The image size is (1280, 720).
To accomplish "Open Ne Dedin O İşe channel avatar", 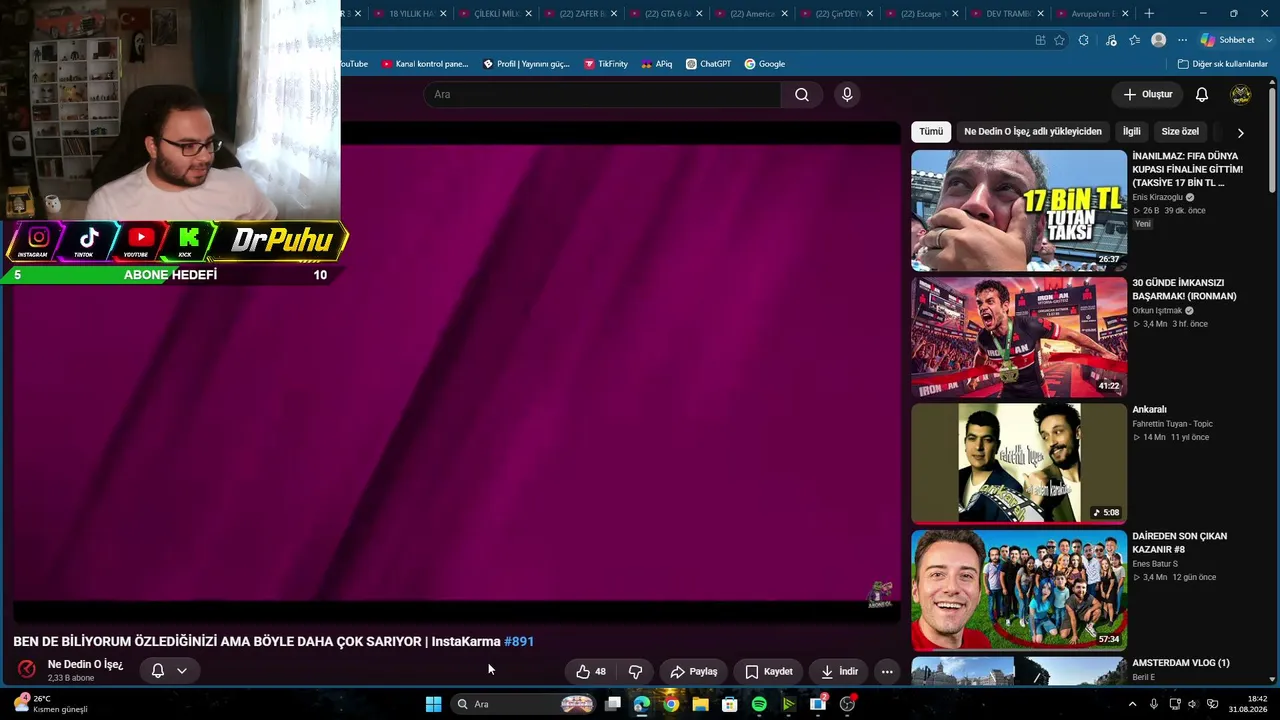I will click(27, 669).
